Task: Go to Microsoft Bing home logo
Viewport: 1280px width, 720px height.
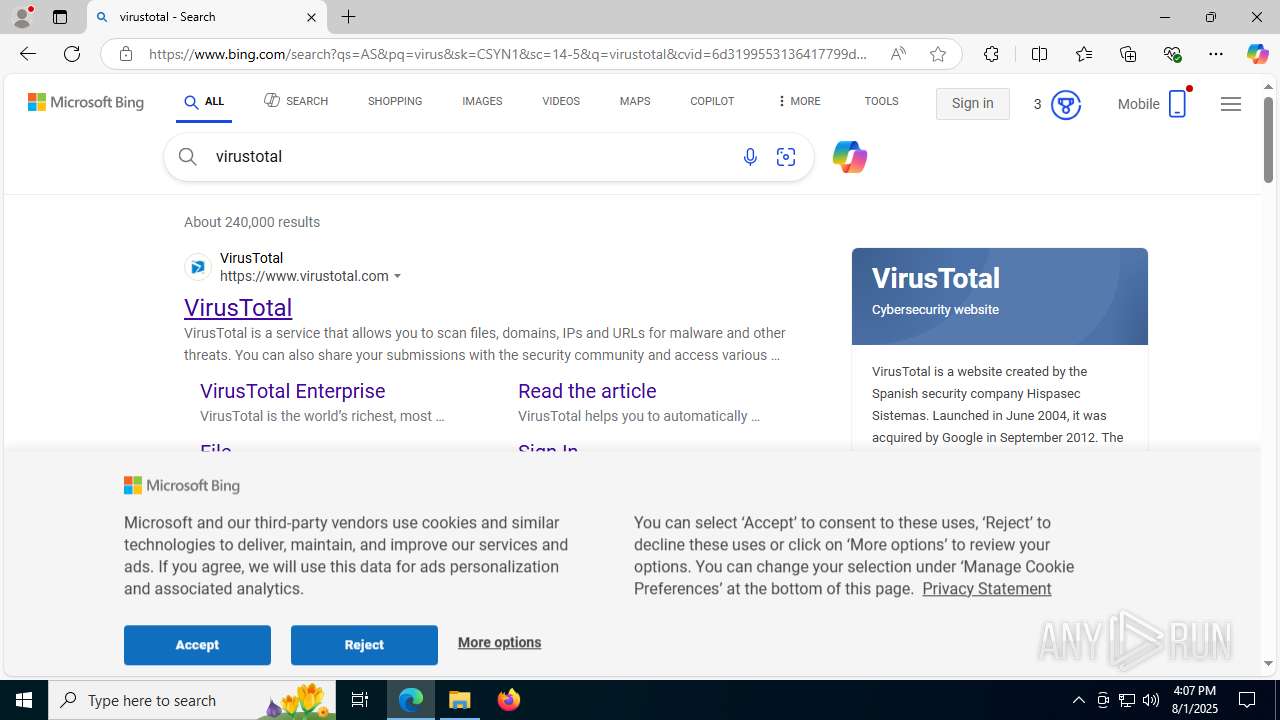Action: [x=86, y=102]
